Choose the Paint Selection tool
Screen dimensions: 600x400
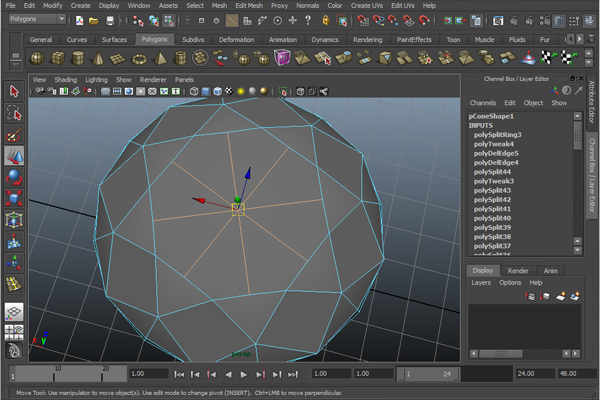[x=14, y=135]
